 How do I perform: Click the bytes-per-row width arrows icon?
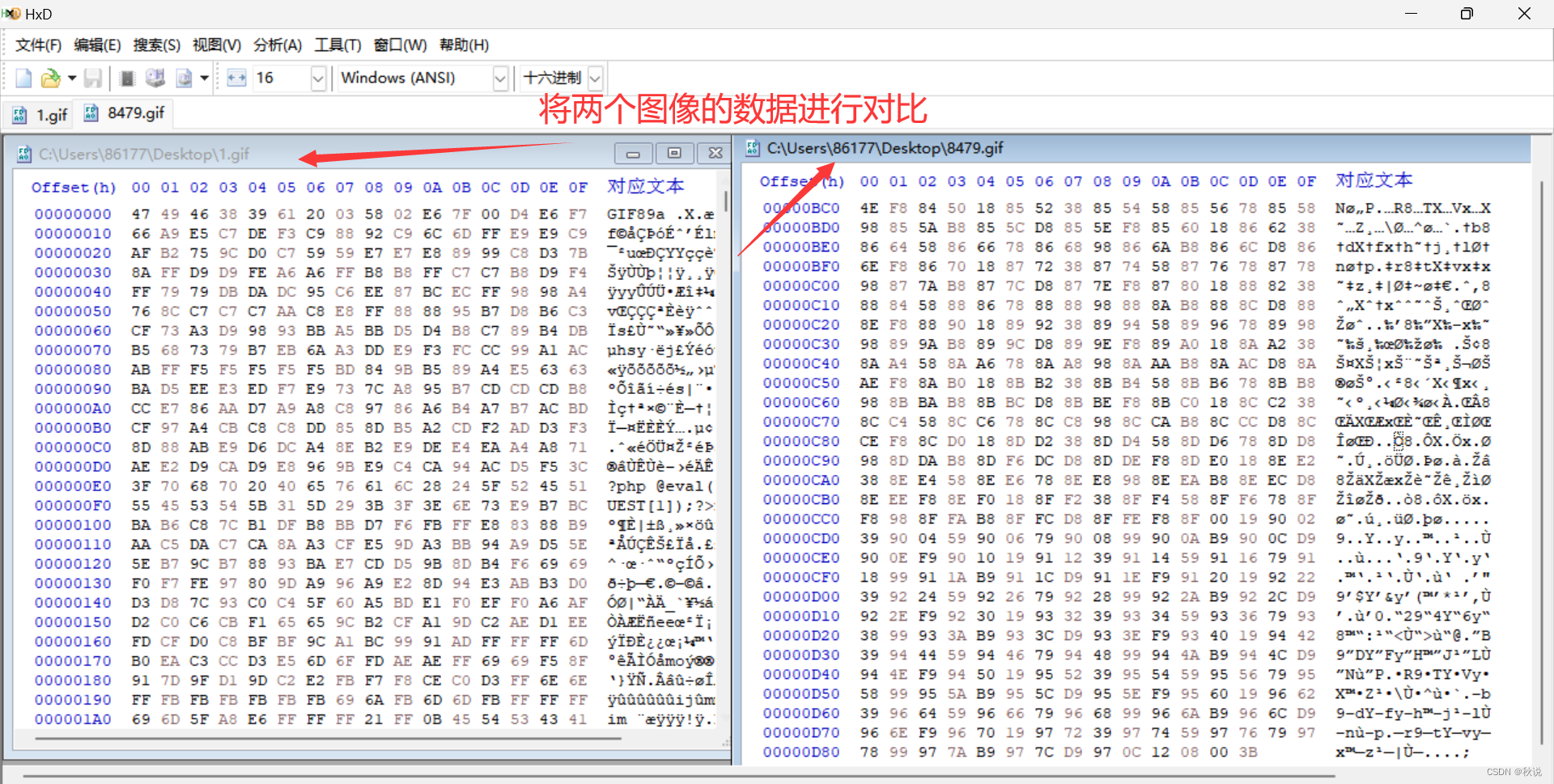236,78
